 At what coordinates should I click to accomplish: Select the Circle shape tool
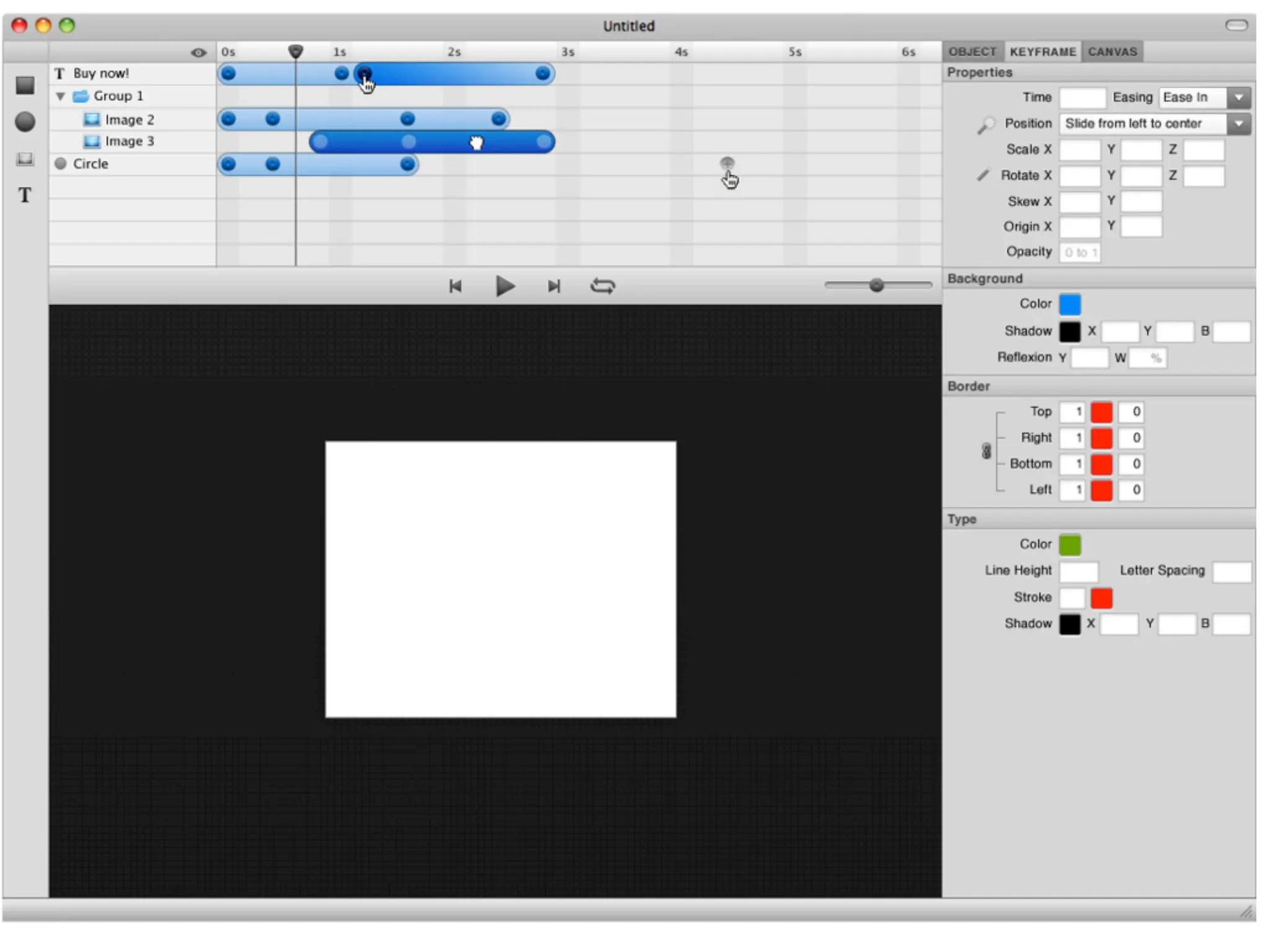pos(25,121)
